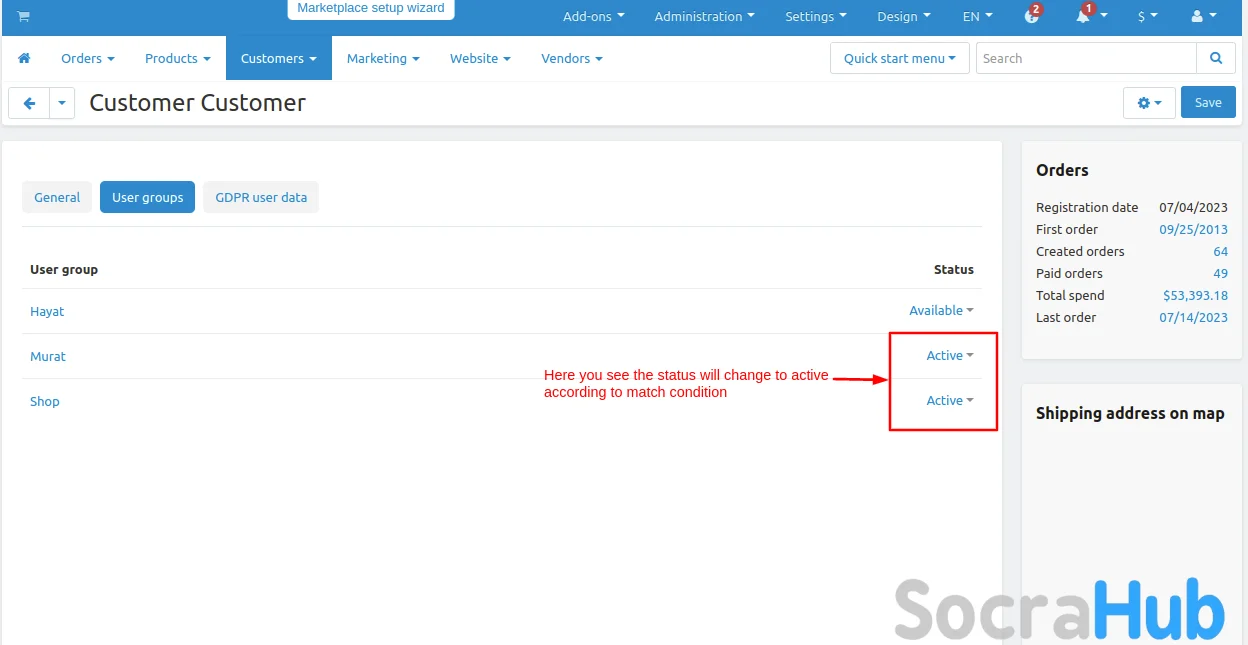Click the back arrow button
This screenshot has width=1248, height=645.
pos(29,103)
